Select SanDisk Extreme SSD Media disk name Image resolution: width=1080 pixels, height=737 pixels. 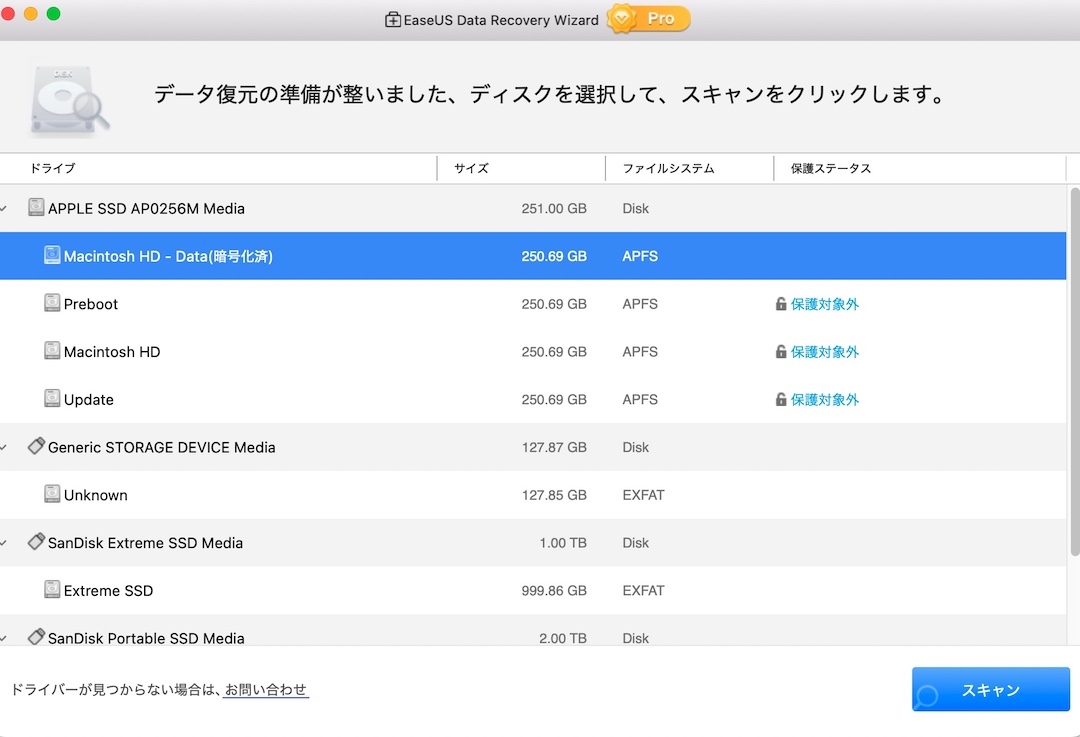click(x=145, y=543)
